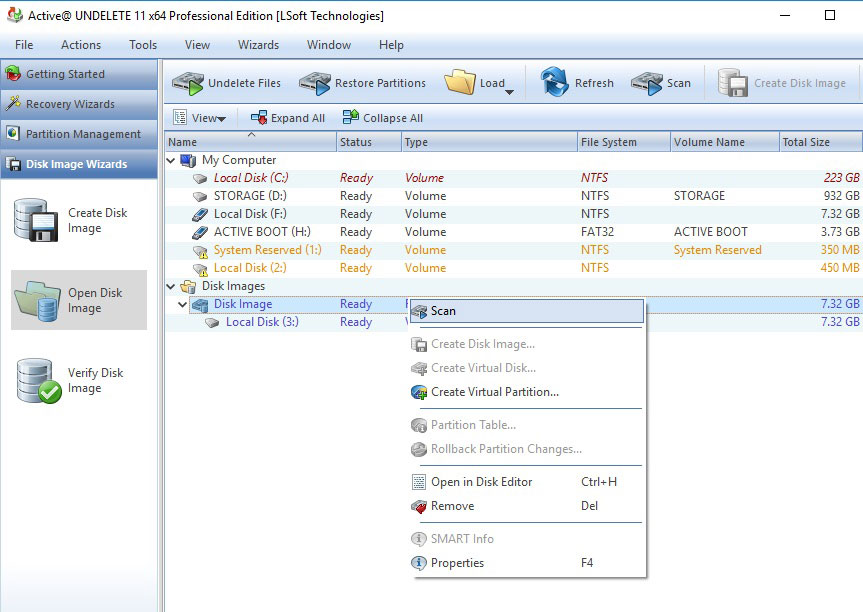Screen dimensions: 863x612
Task: Click the Restore Partitions toolbar icon
Action: click(x=315, y=83)
